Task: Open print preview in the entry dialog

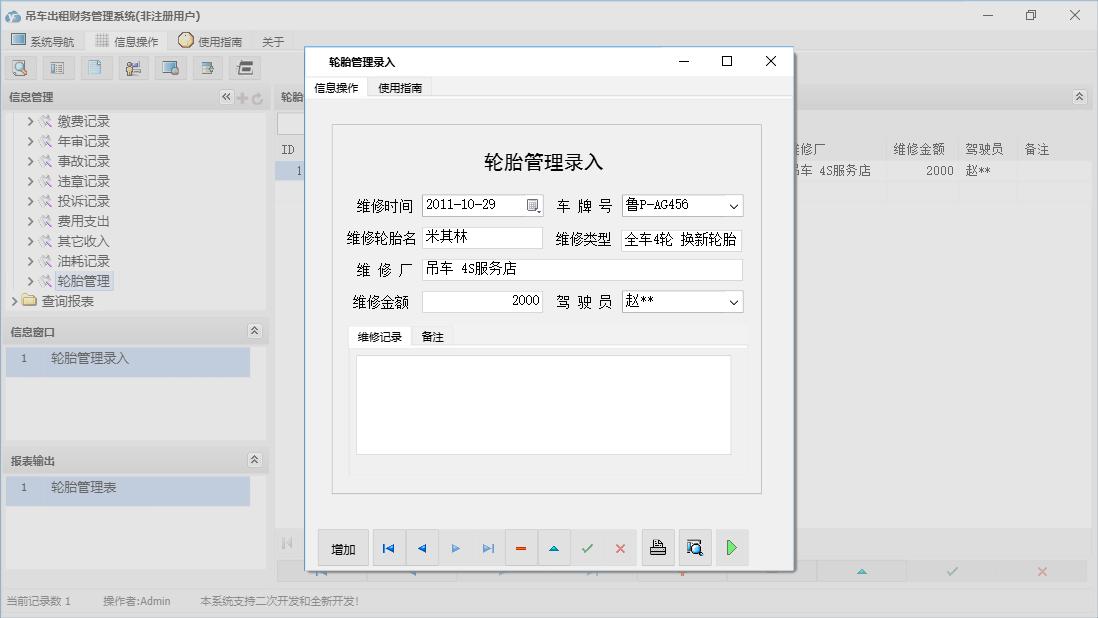Action: point(695,548)
